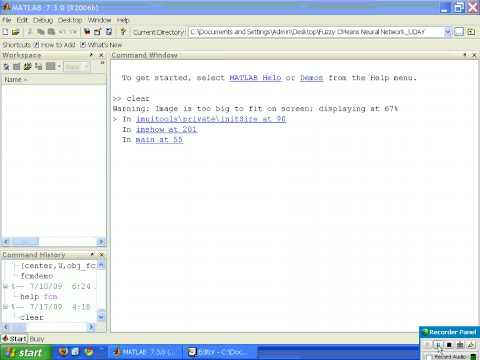This screenshot has width=480, height=360.
Task: Open the GUIDE tool icon
Action: 98,32
